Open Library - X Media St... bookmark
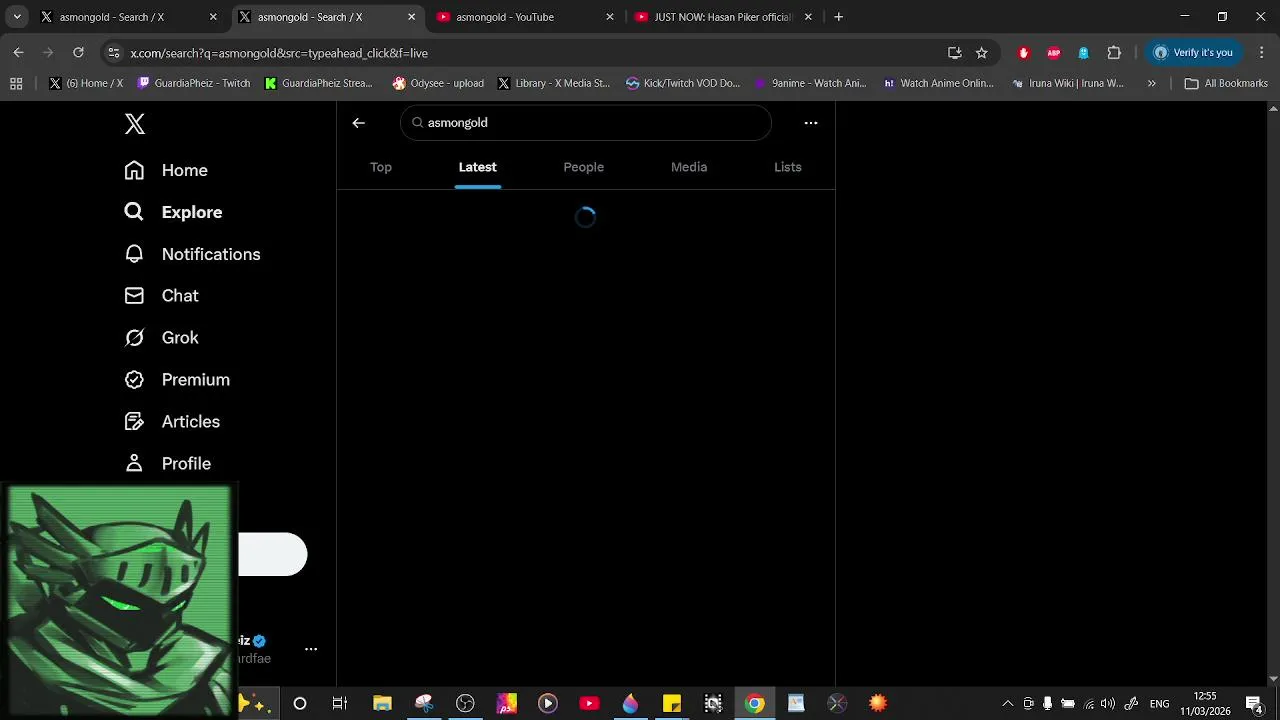The height and width of the screenshot is (720, 1280). pos(553,84)
